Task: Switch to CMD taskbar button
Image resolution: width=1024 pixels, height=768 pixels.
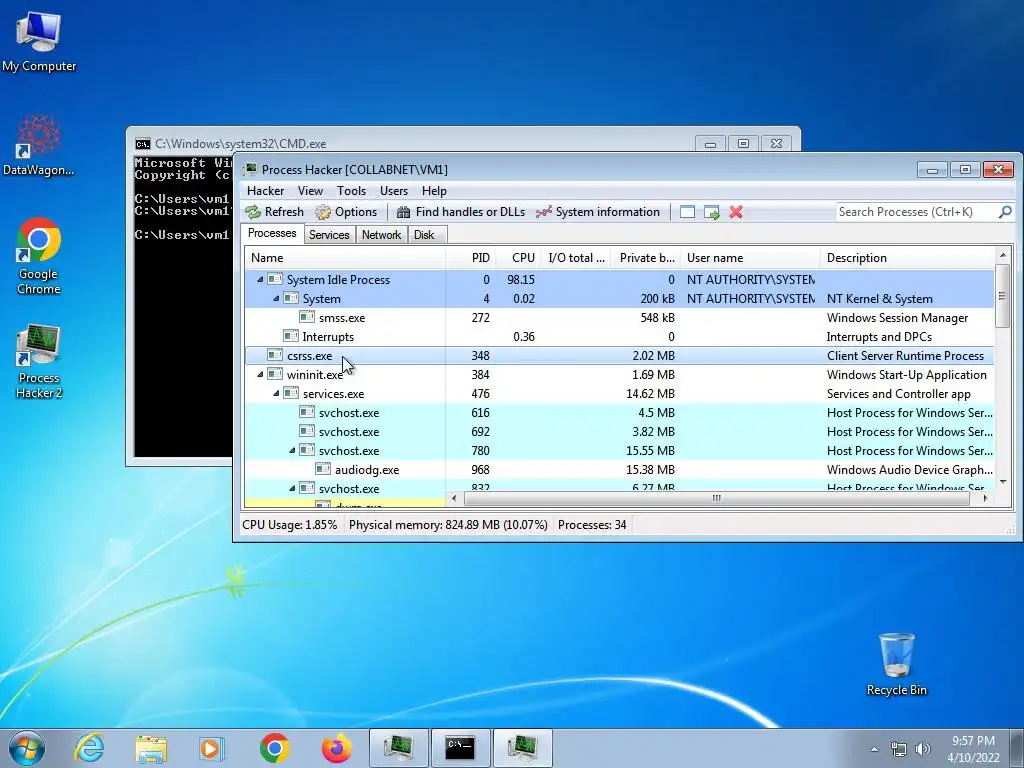Action: (x=460, y=748)
